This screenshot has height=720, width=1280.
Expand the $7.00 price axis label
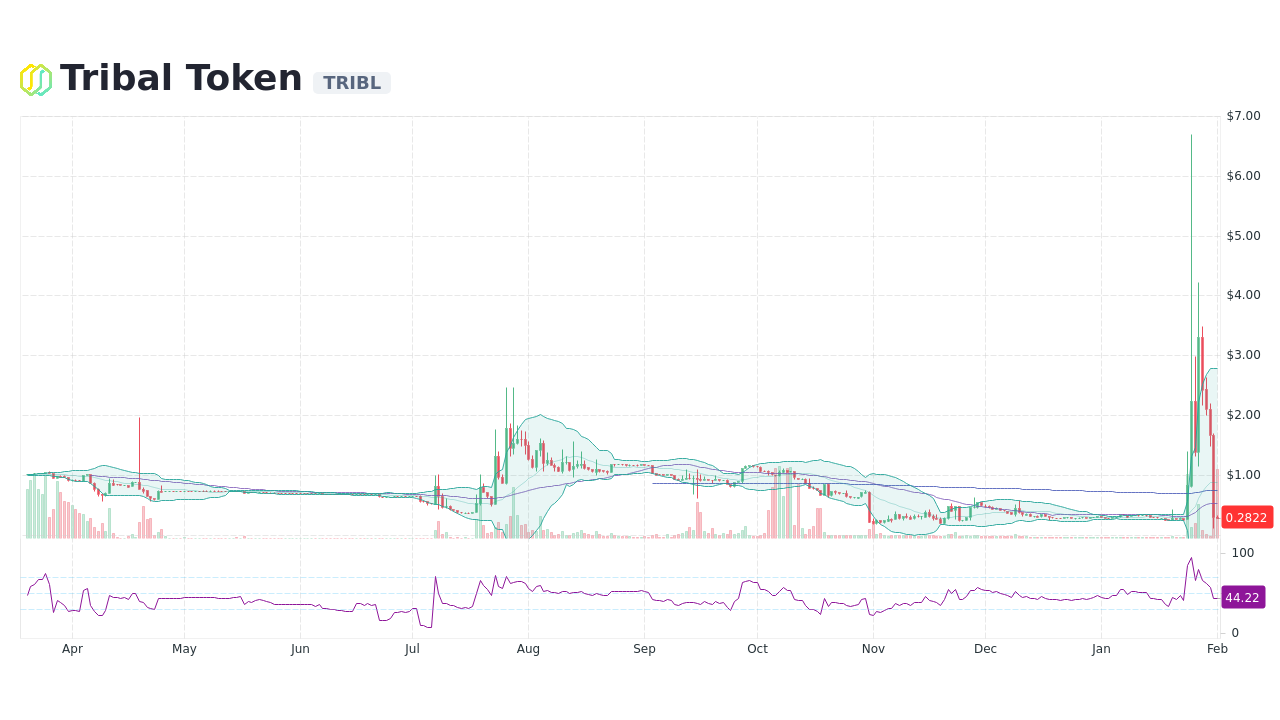1241,116
